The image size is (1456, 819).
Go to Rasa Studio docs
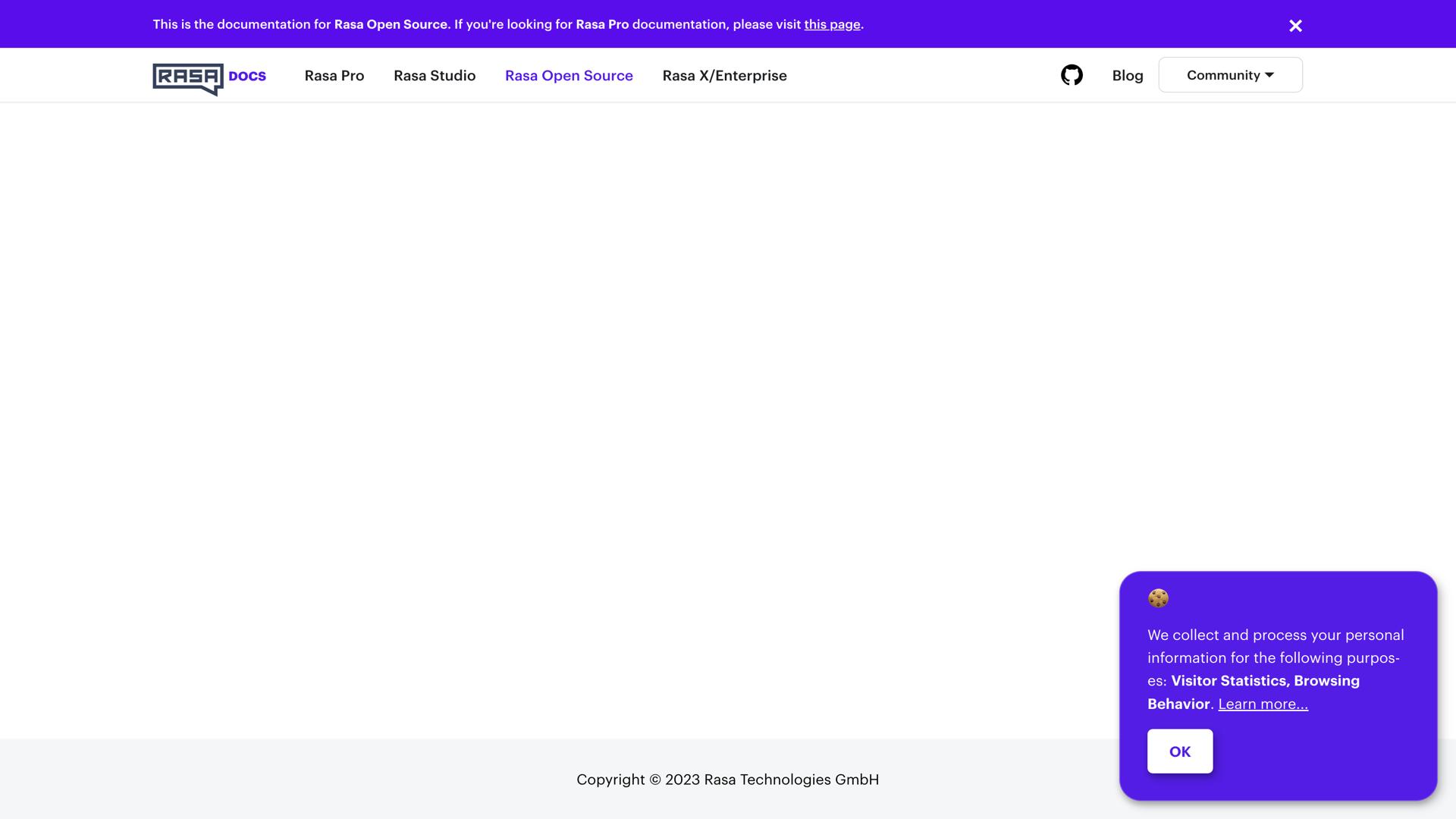(435, 76)
